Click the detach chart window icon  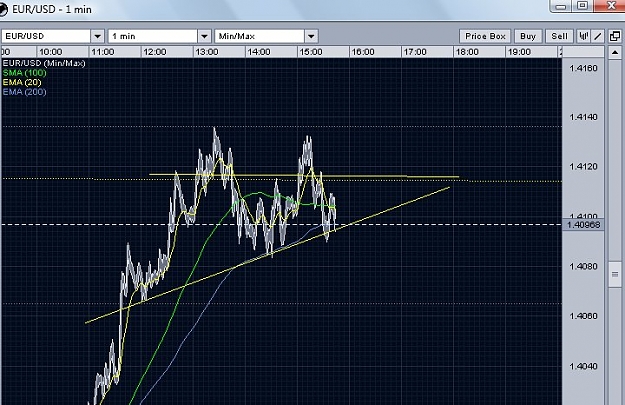tap(615, 36)
